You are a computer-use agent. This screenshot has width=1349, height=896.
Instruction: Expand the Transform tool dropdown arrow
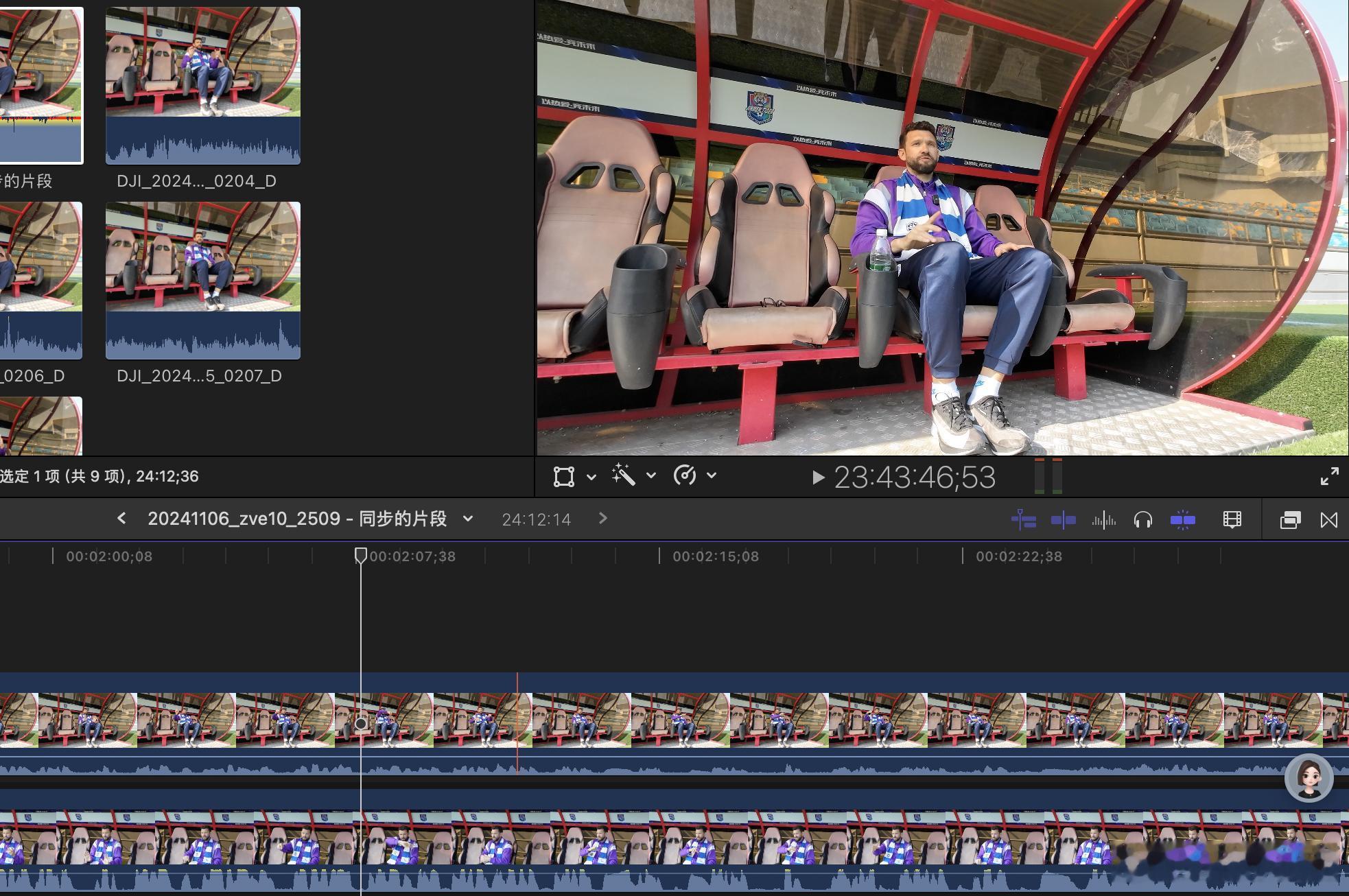point(591,476)
